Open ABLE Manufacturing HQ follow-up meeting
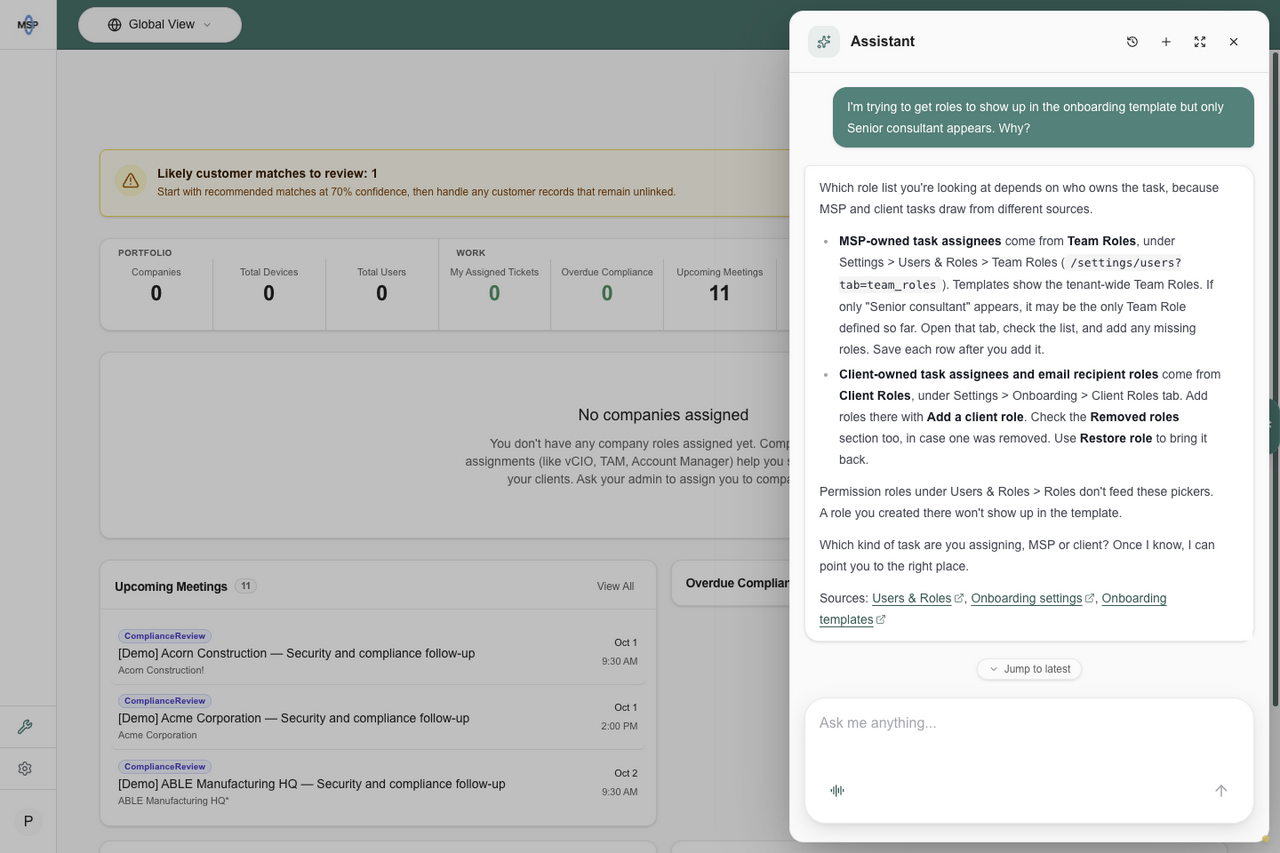 tap(378, 783)
